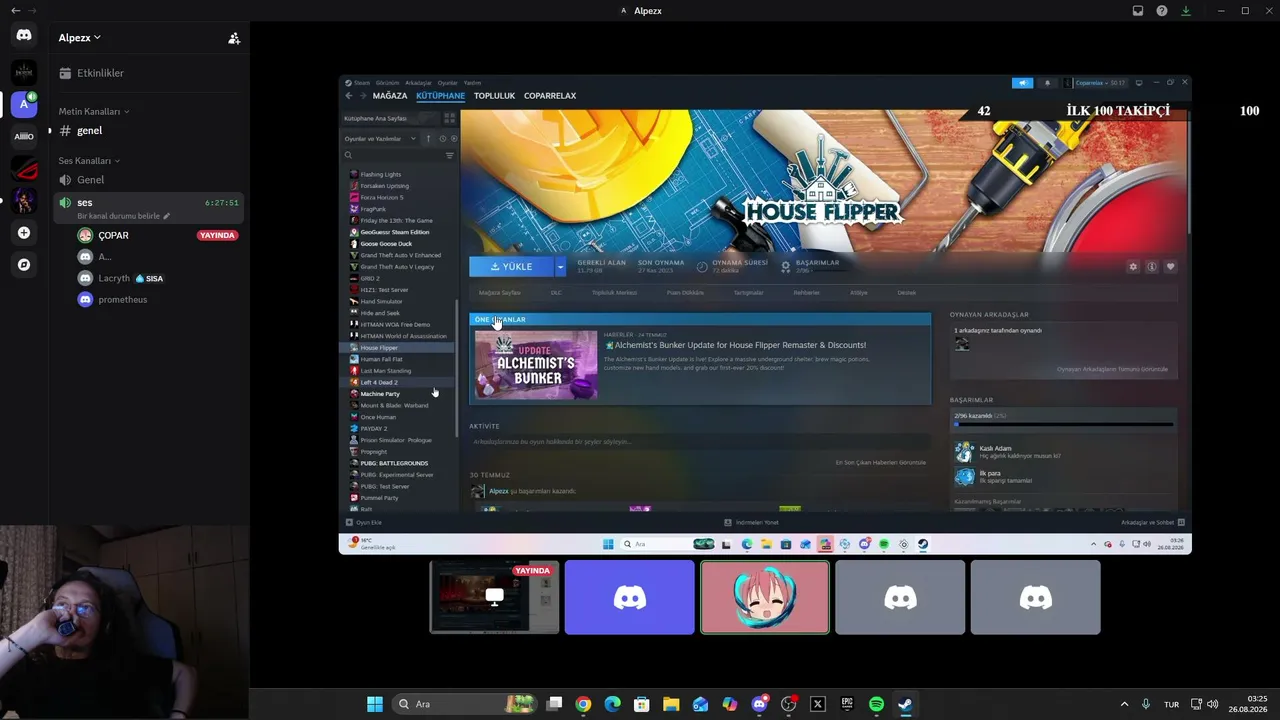Select the streaming screen-share thumbnail tile
Screen dimensions: 1280x720
[494, 597]
